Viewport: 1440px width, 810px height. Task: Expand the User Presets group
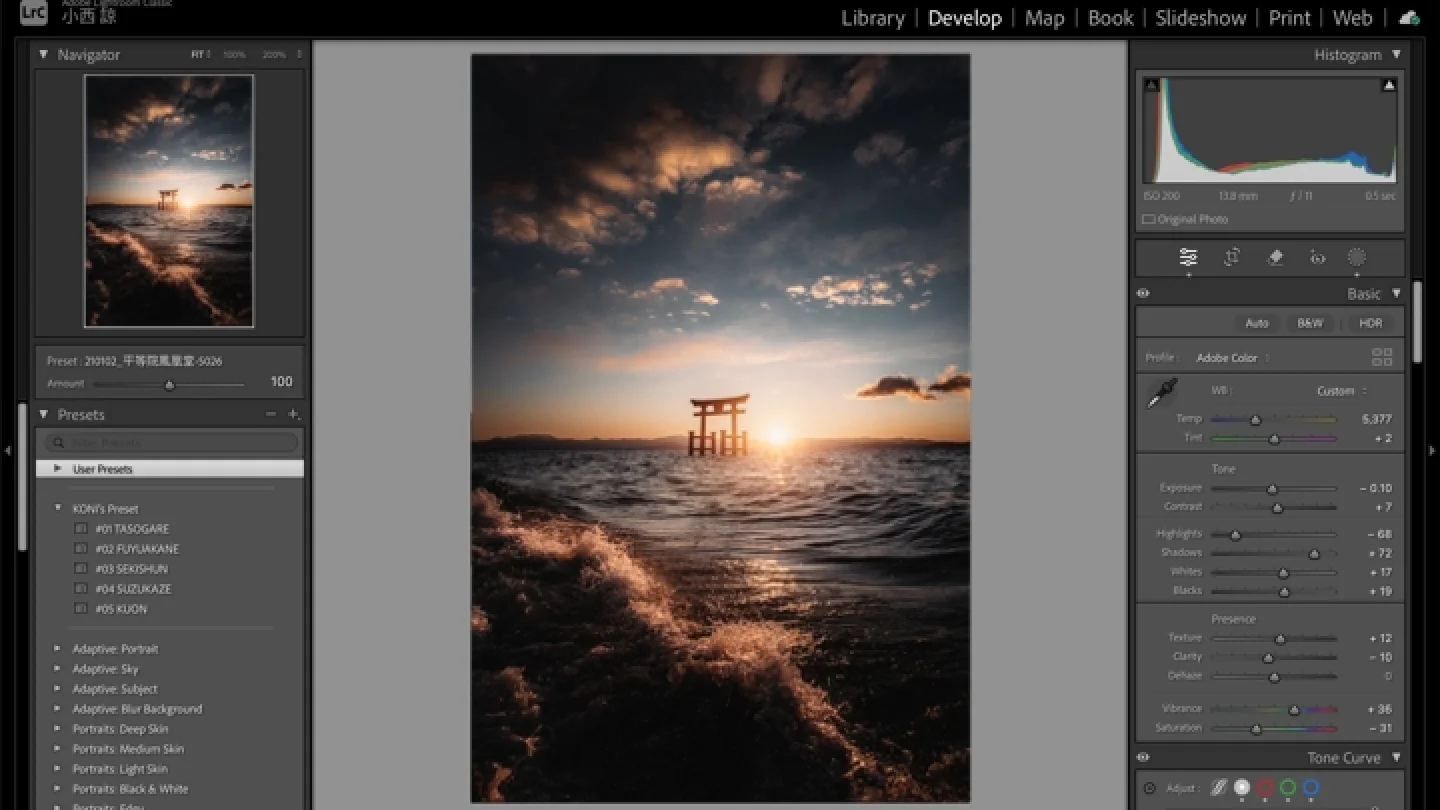[x=58, y=468]
